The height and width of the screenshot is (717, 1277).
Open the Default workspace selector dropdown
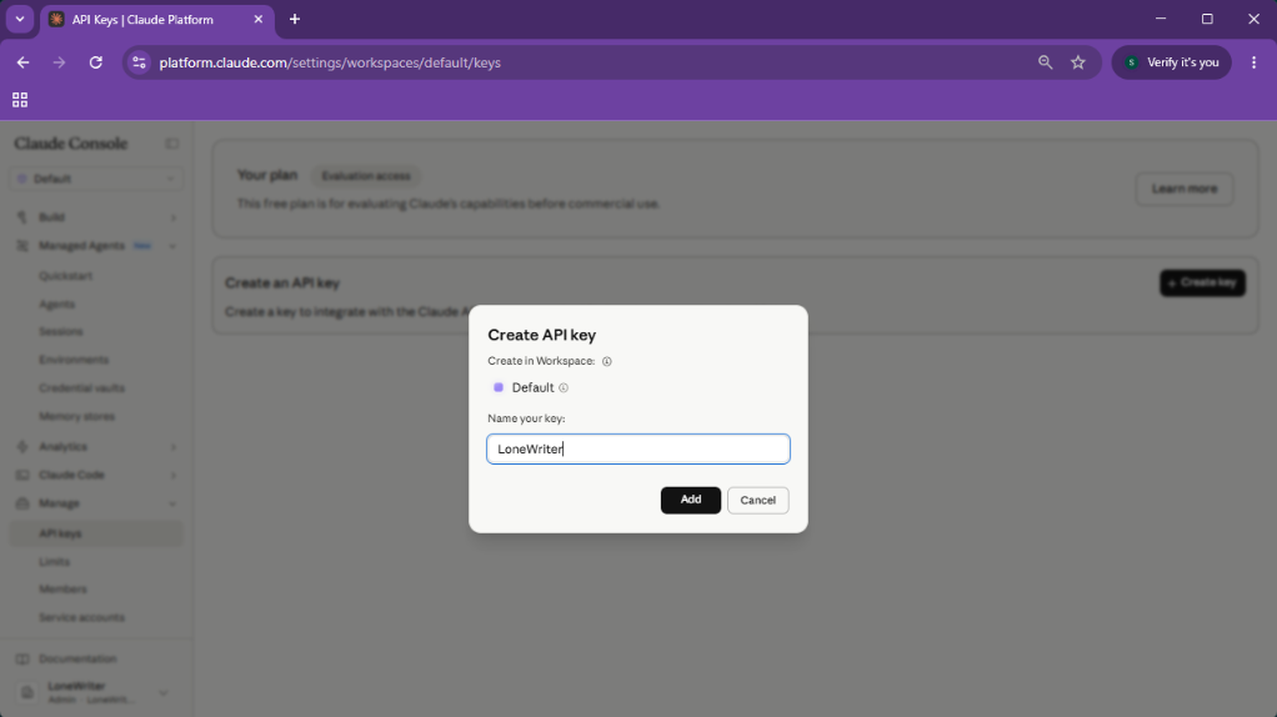pyautogui.click(x=96, y=179)
